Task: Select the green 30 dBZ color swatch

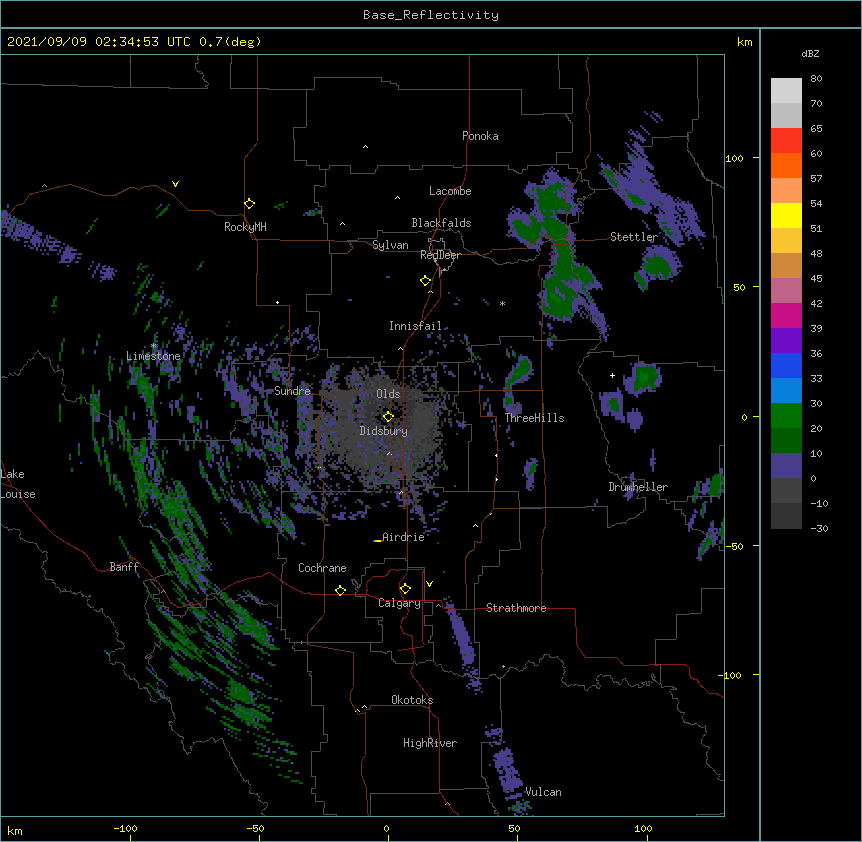Action: click(x=786, y=416)
